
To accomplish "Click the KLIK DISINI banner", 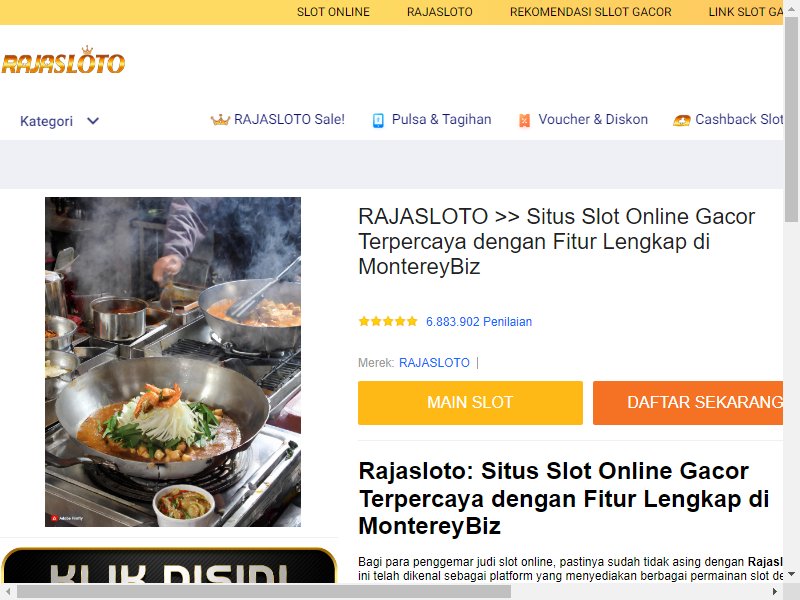I will (x=169, y=565).
